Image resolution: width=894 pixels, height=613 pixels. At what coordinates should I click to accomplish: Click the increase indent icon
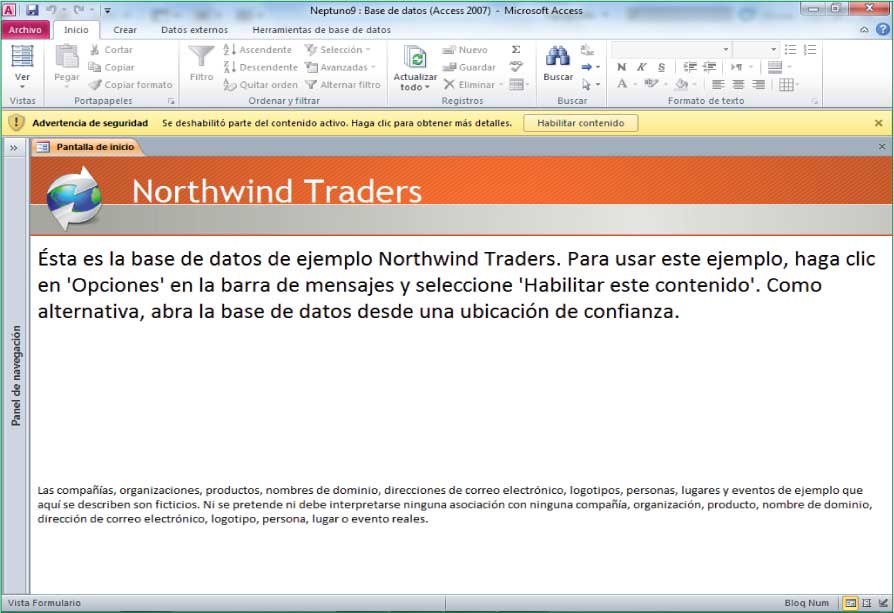[x=709, y=67]
